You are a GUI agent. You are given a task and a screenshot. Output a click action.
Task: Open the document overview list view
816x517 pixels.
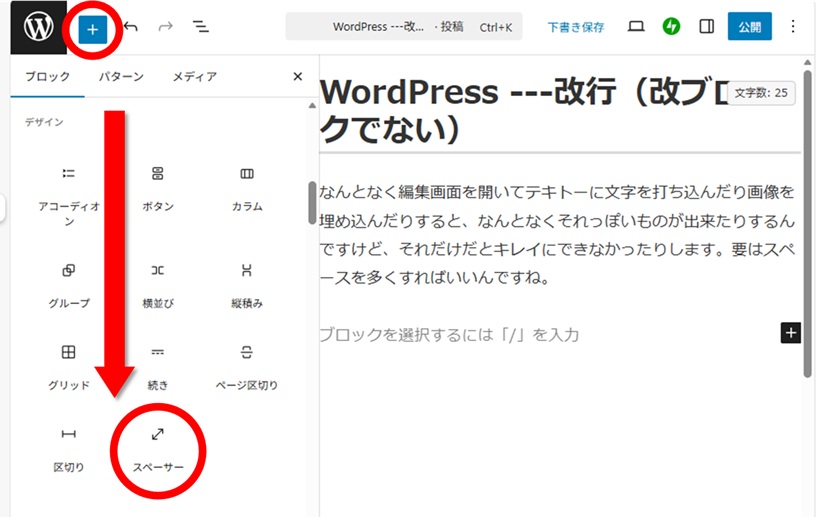(x=201, y=27)
